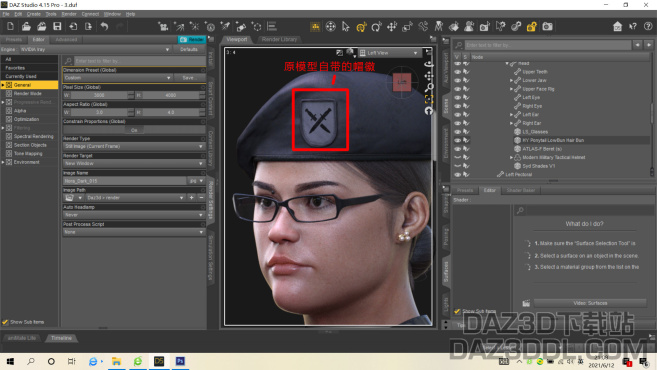Click the Render camera icon in toolbar

(547, 27)
